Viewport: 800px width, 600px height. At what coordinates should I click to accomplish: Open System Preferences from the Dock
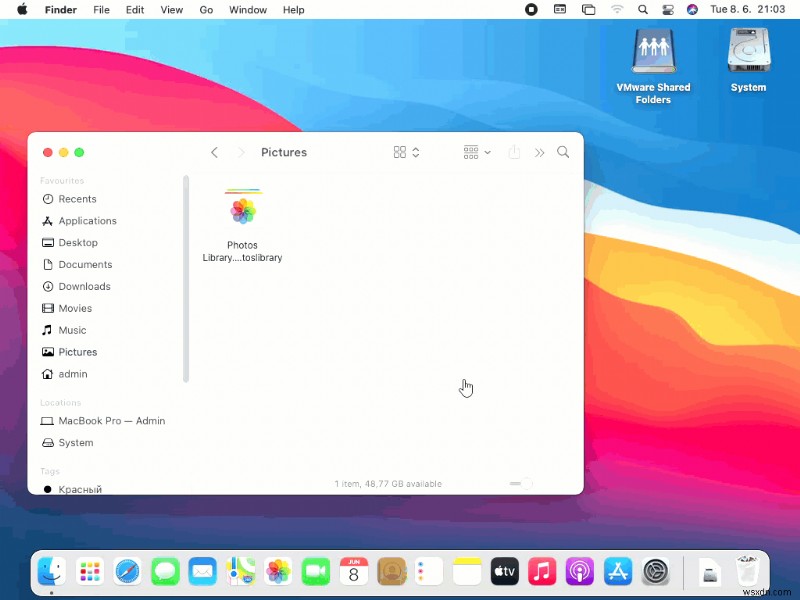655,571
